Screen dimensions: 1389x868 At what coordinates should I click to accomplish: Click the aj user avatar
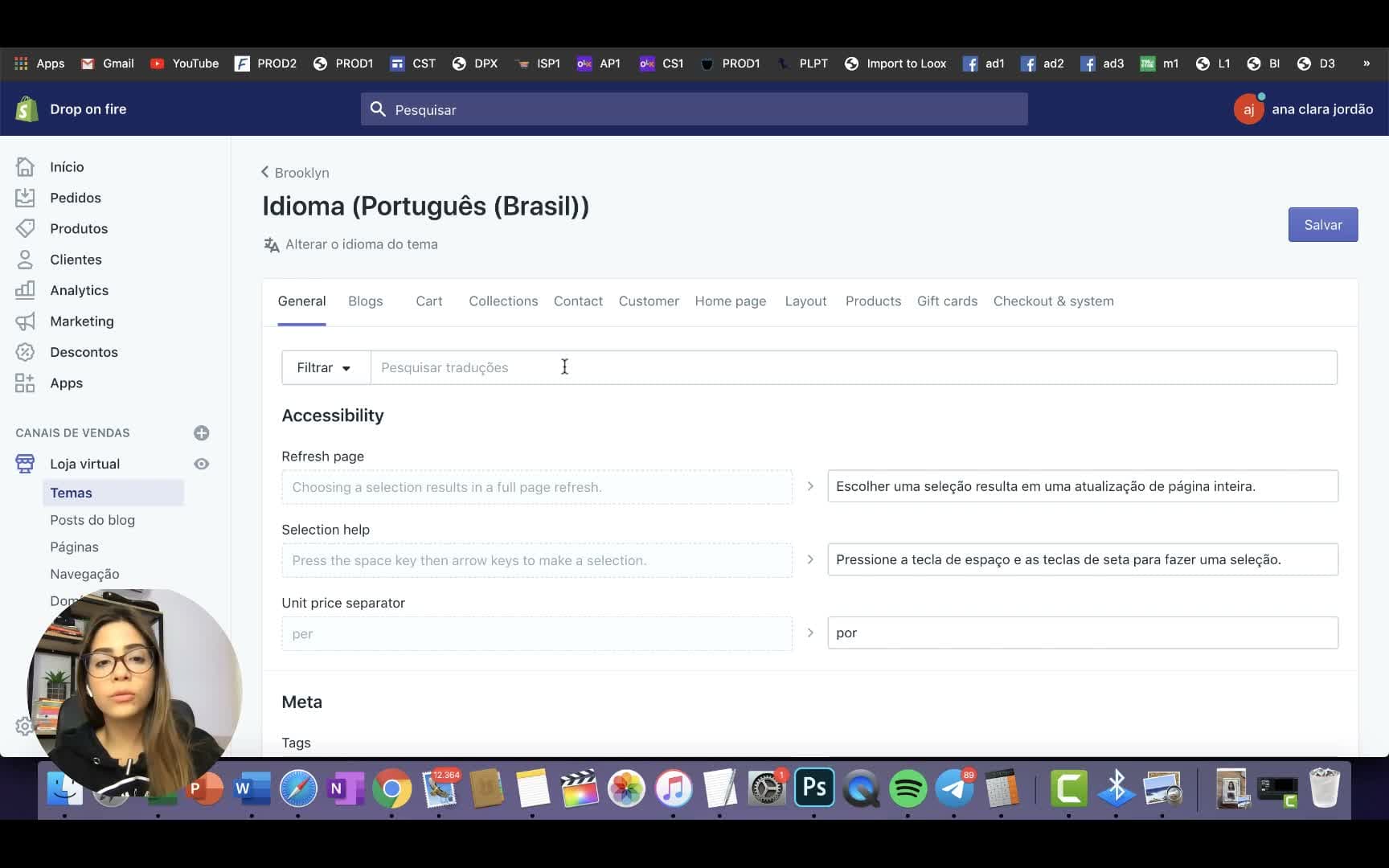1248,109
